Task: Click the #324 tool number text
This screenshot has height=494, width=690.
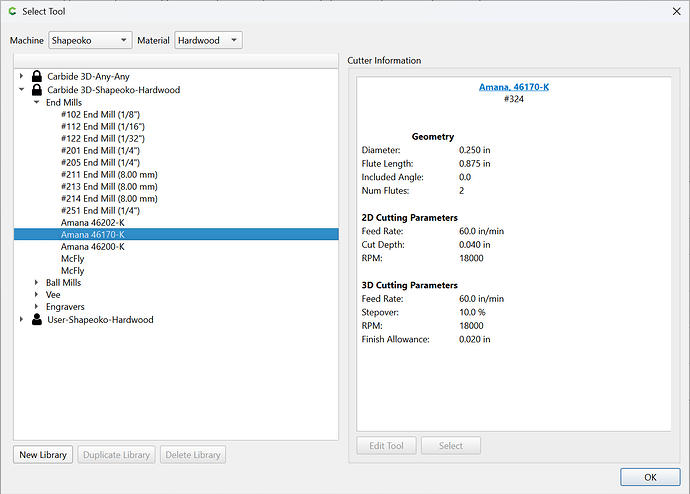Action: [x=514, y=99]
